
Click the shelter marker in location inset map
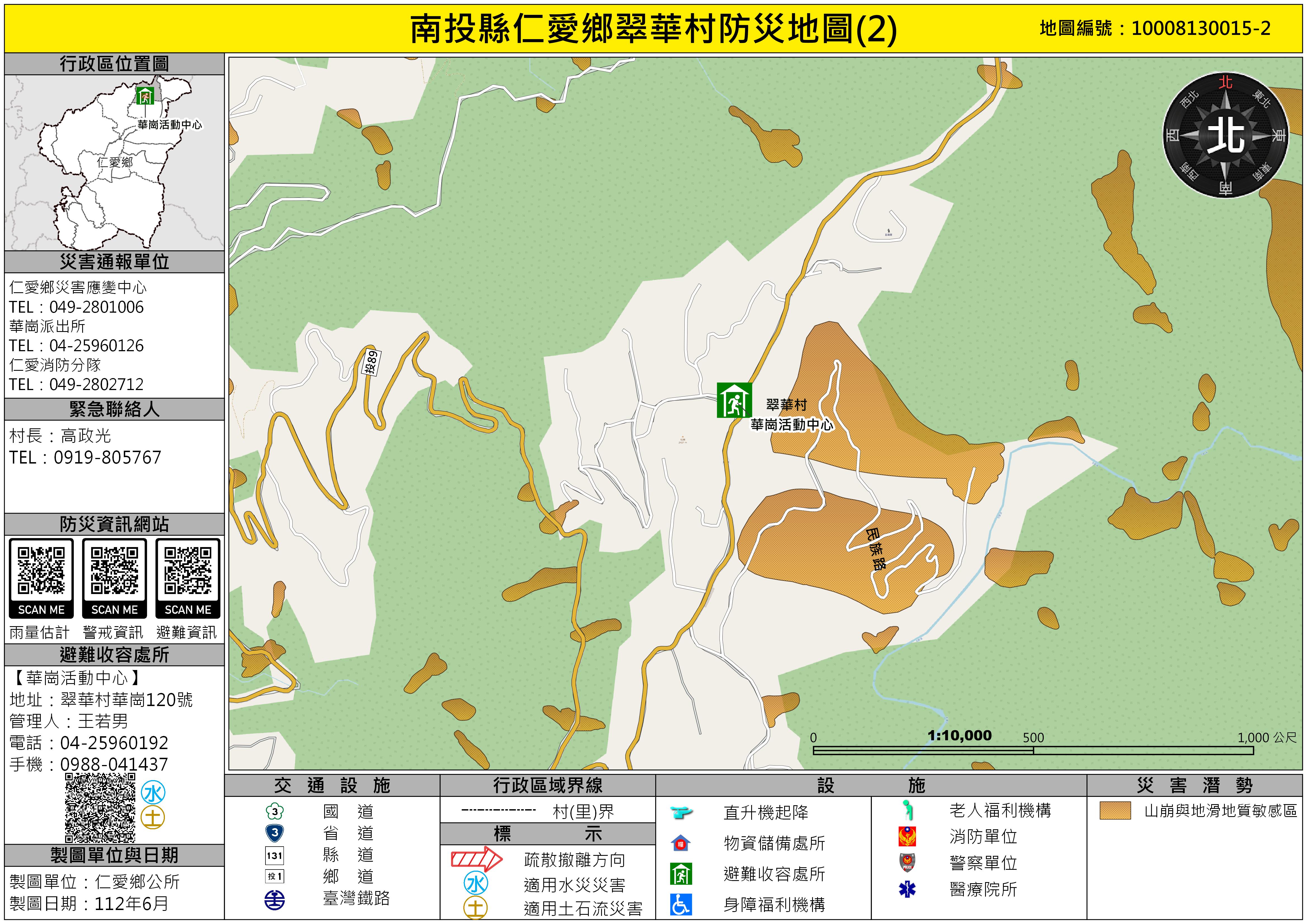click(x=145, y=96)
